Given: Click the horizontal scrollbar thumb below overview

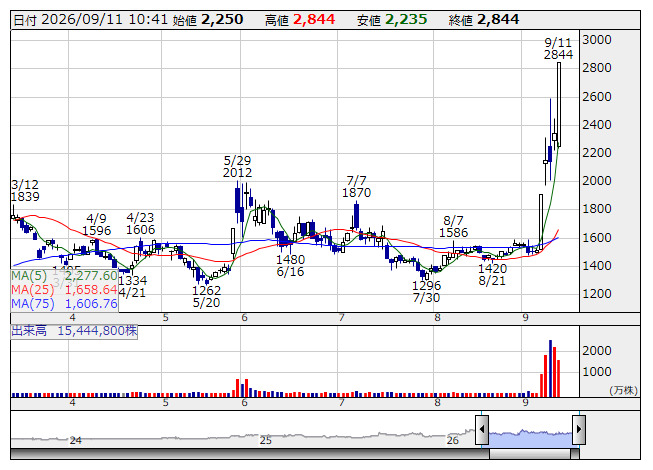Looking at the screenshot, I should point(530,454).
